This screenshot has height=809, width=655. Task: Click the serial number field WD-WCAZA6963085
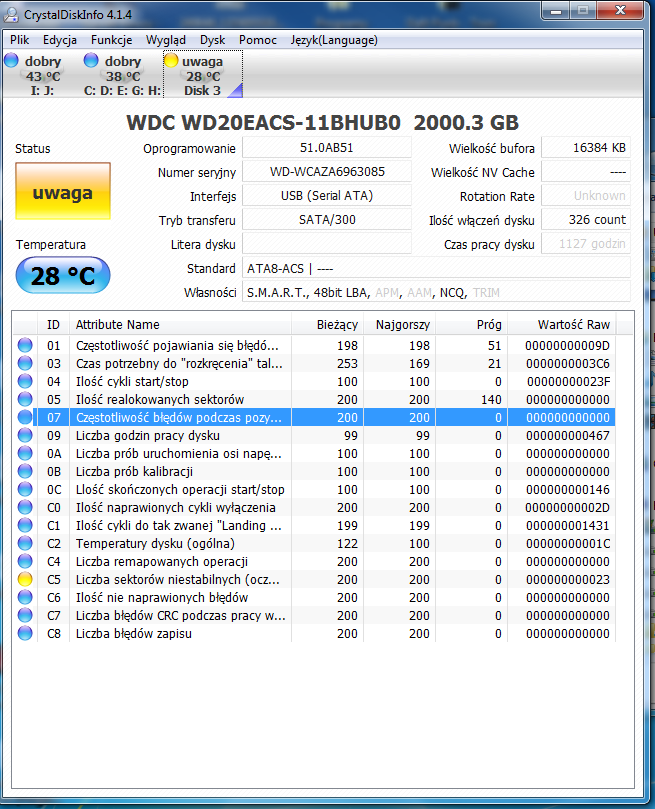coord(327,172)
